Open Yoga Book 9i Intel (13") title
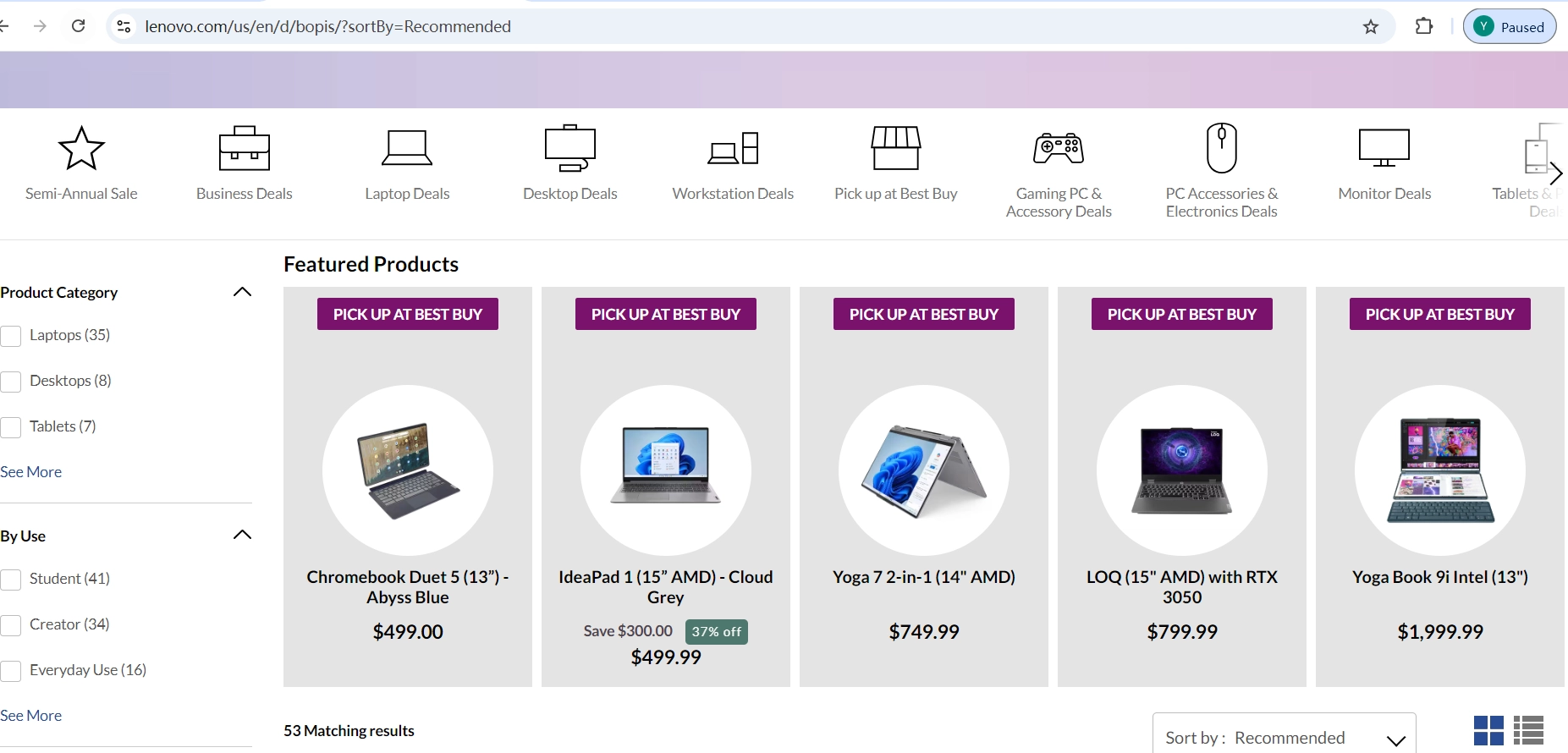Viewport: 1568px width, 753px height. 1440,577
